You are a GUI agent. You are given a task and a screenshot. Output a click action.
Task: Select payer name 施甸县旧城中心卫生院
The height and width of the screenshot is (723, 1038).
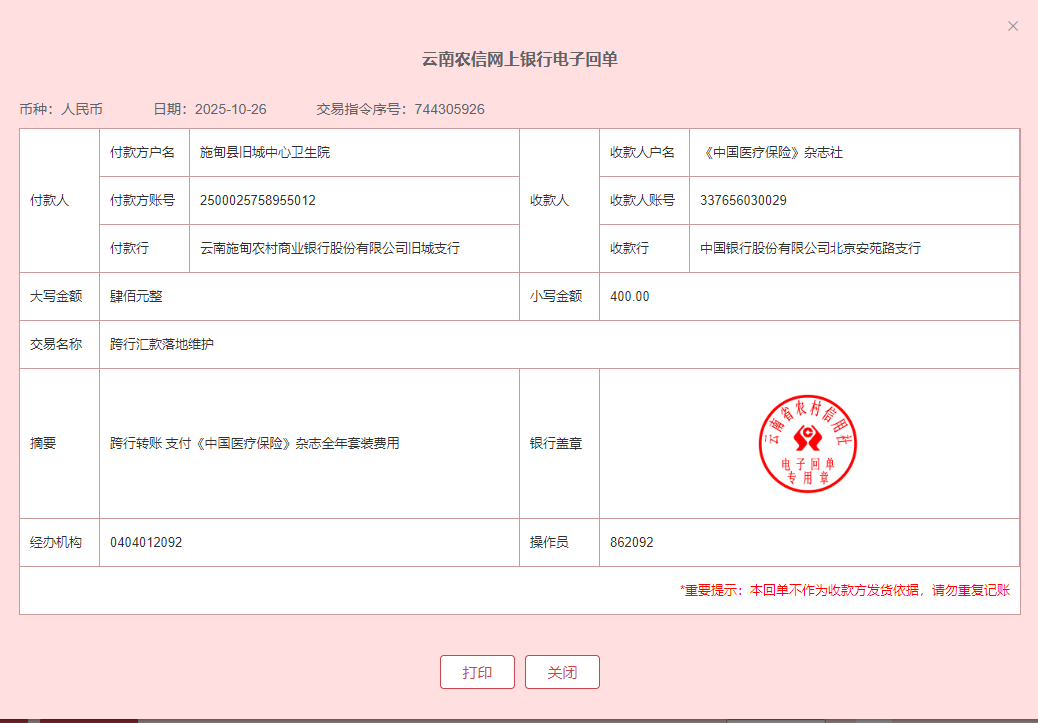coord(265,152)
